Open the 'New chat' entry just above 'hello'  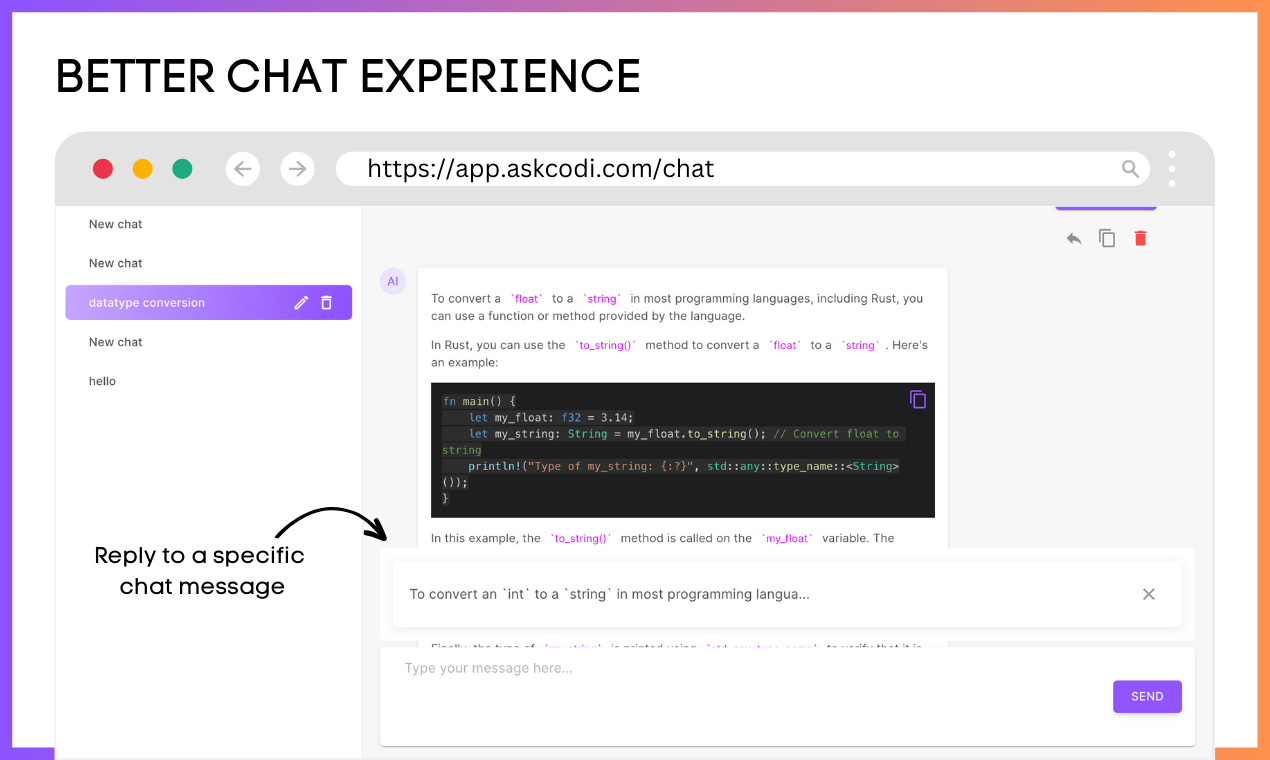coord(116,342)
